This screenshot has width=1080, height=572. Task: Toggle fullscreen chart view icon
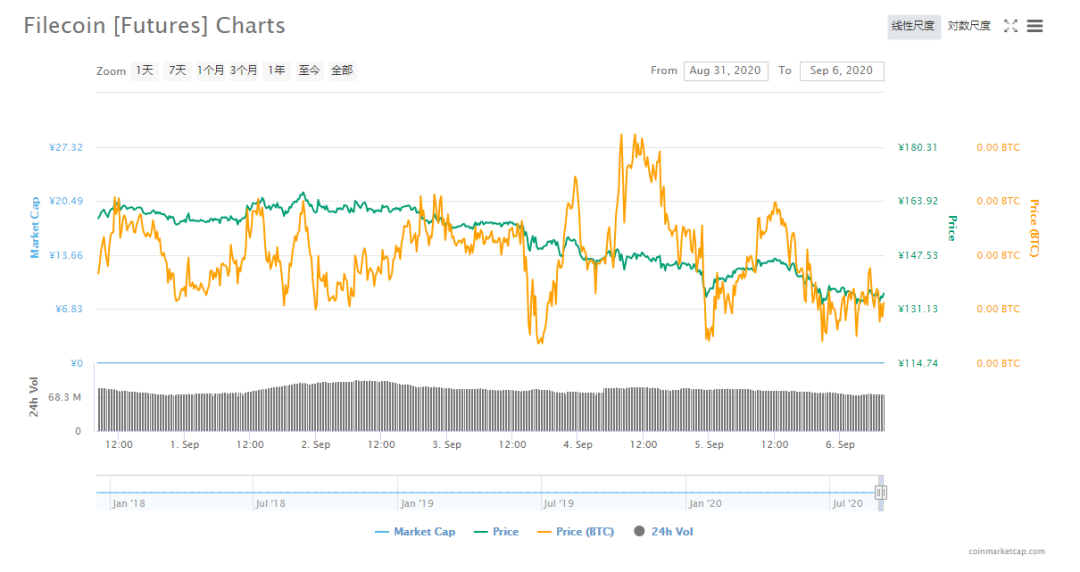coord(1010,26)
